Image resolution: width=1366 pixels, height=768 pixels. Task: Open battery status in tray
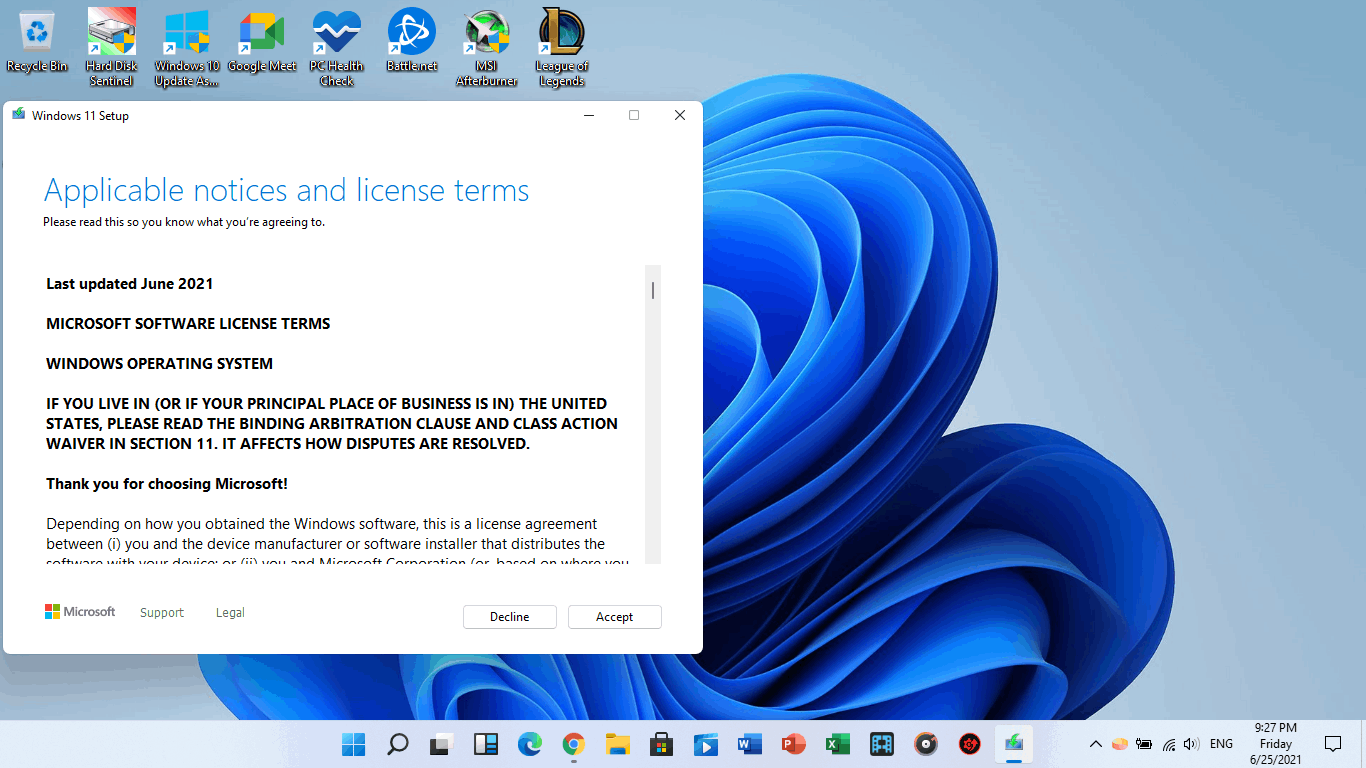pos(1144,744)
